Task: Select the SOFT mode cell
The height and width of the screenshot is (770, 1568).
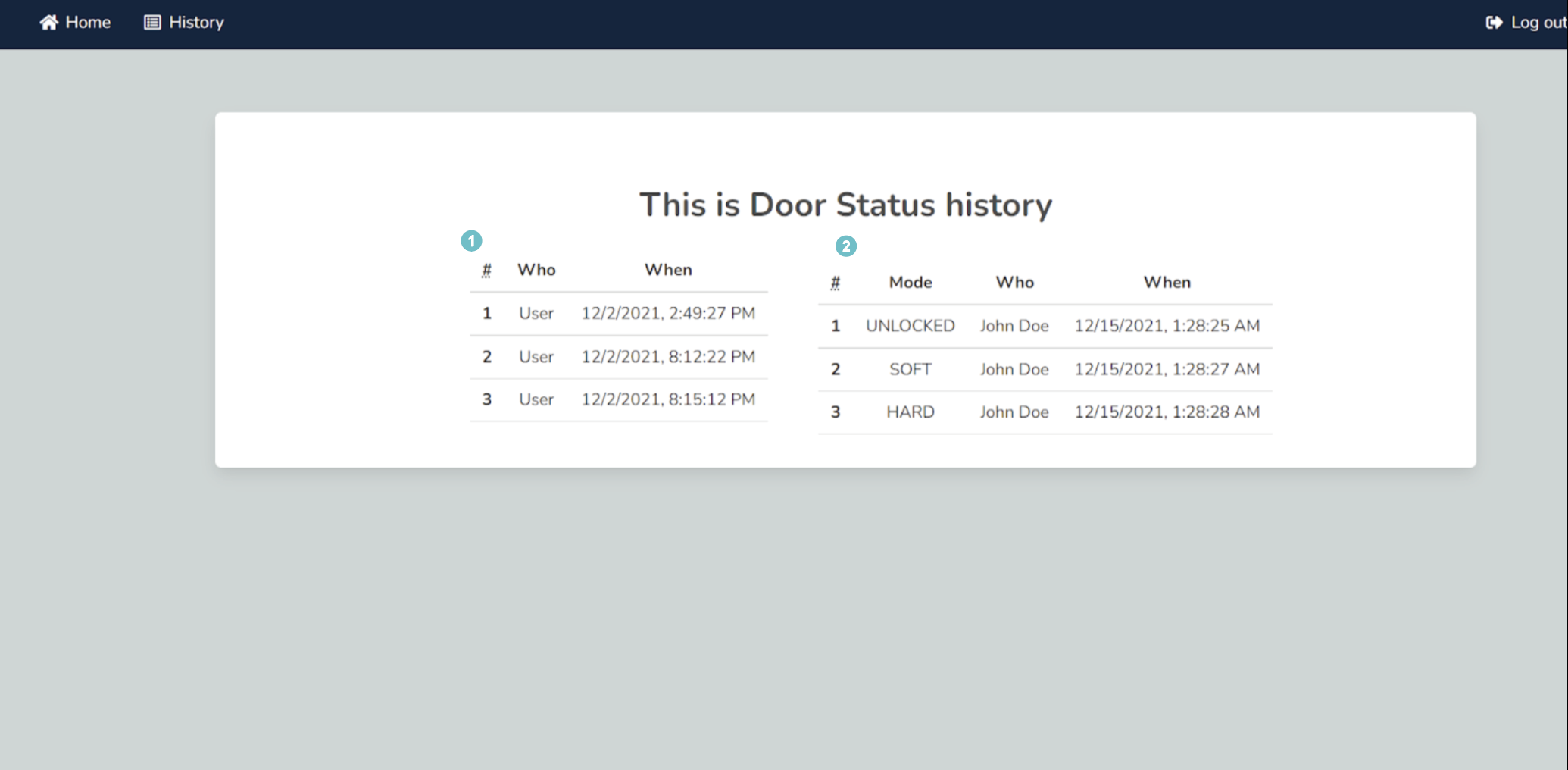Action: (x=911, y=370)
